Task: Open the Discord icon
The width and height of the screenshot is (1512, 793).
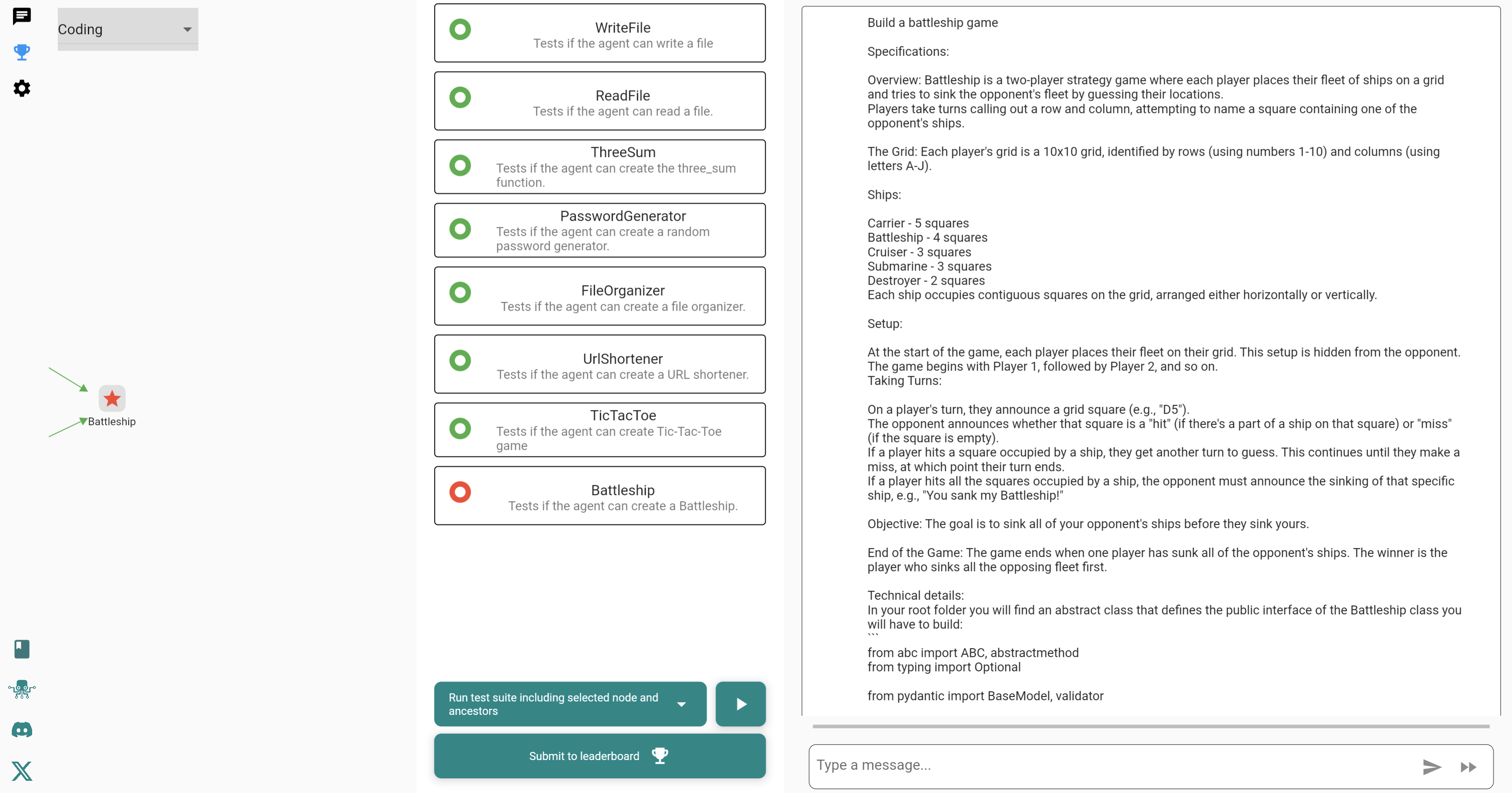Action: click(x=22, y=730)
